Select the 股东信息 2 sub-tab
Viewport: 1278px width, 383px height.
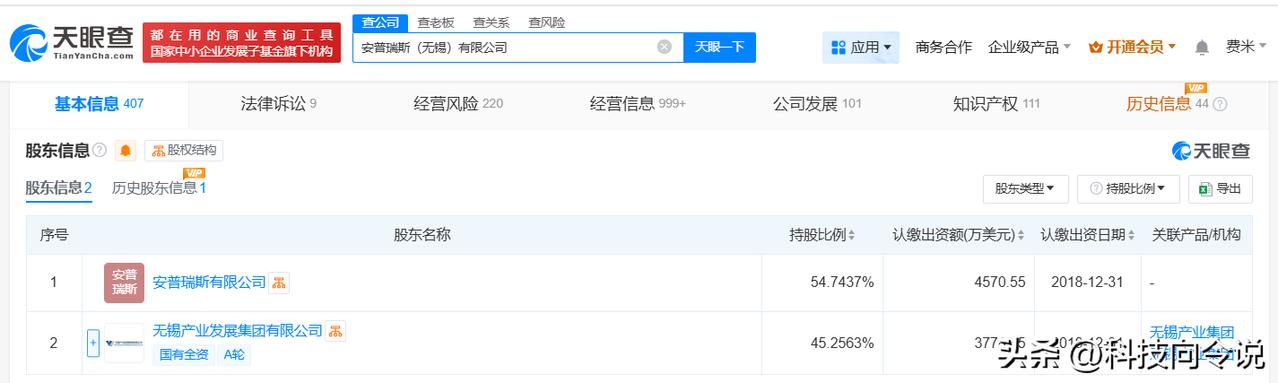(59, 188)
